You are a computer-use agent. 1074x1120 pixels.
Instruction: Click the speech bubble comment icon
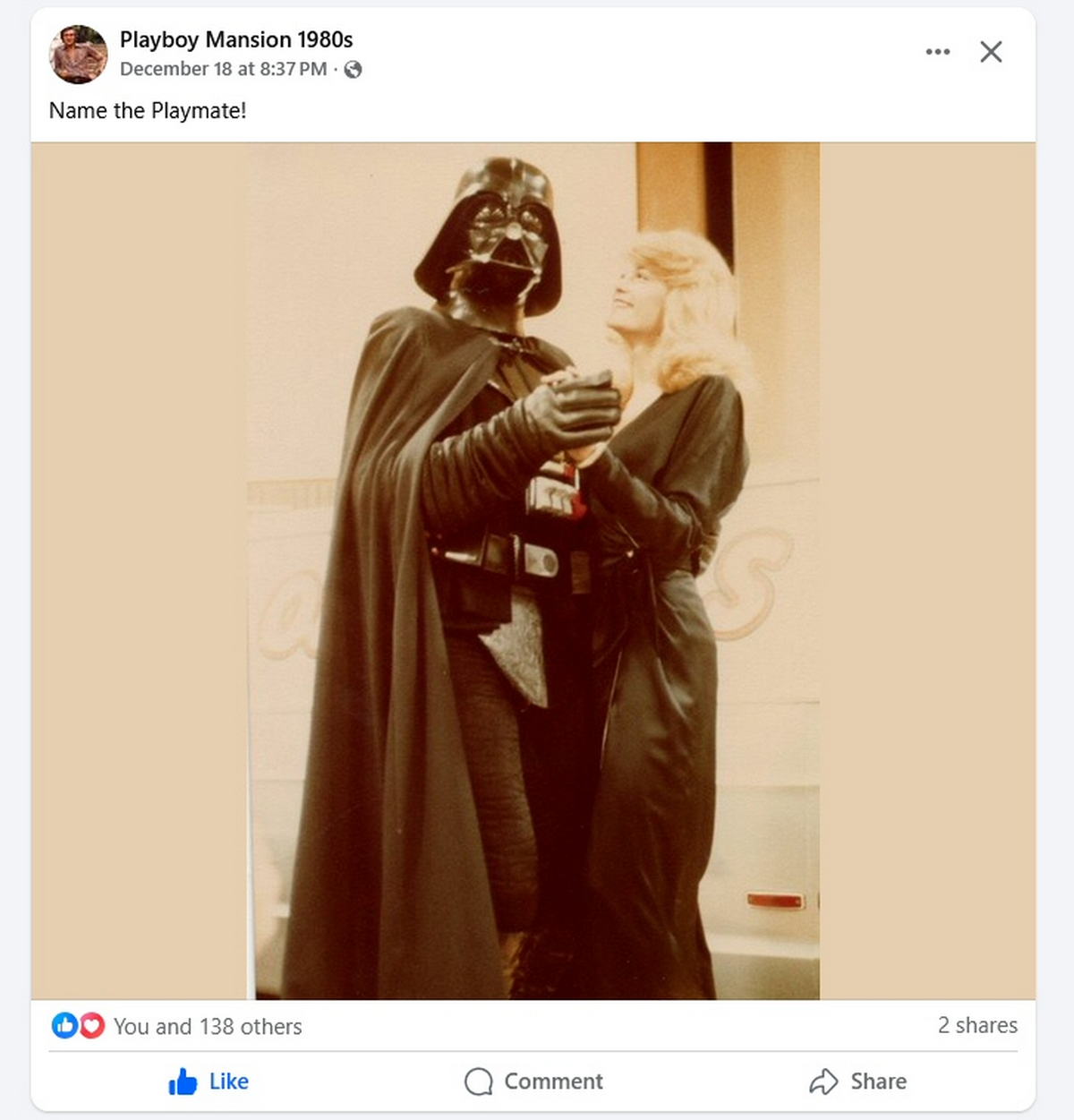tap(479, 1082)
